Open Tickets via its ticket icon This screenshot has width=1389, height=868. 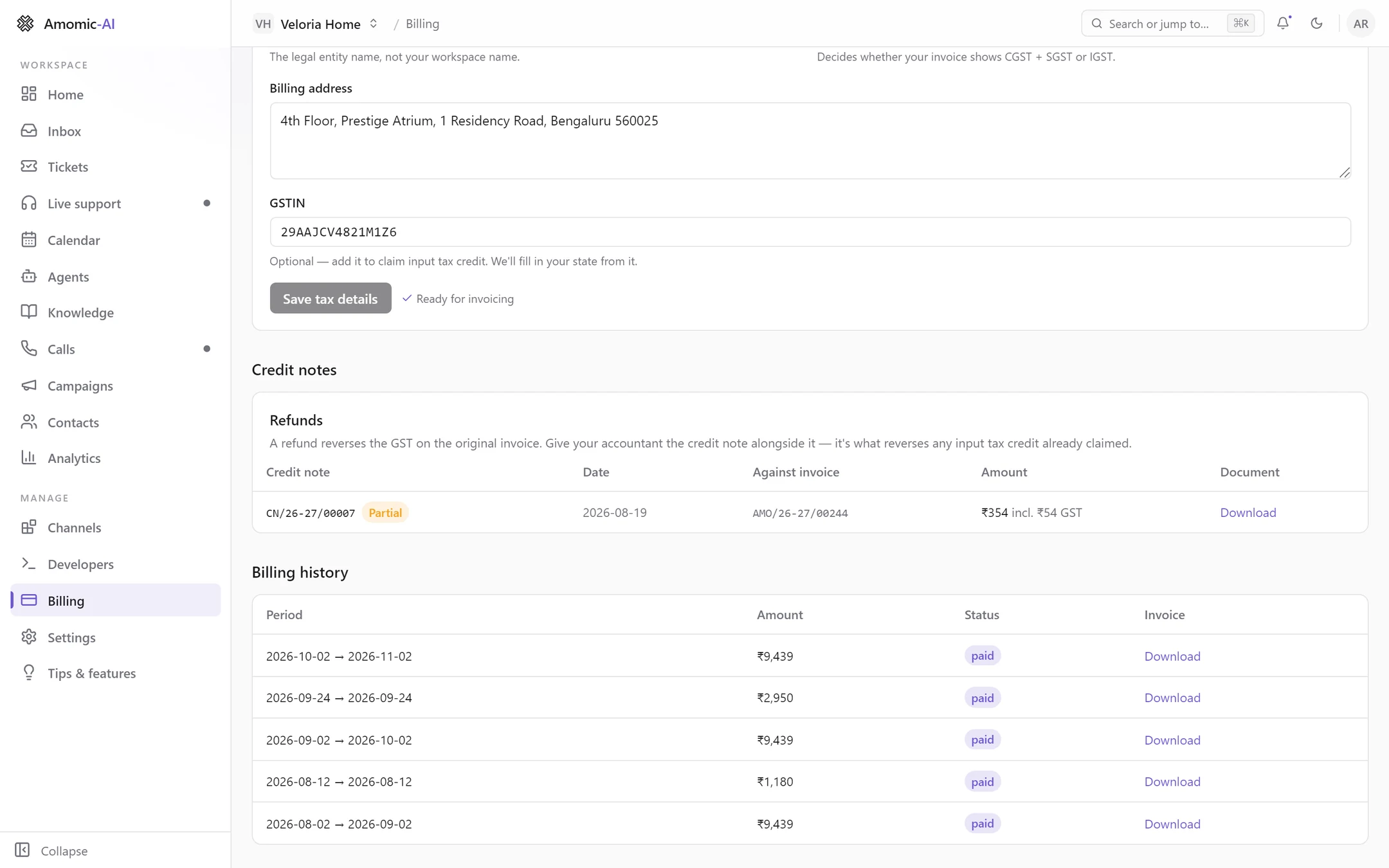click(29, 167)
